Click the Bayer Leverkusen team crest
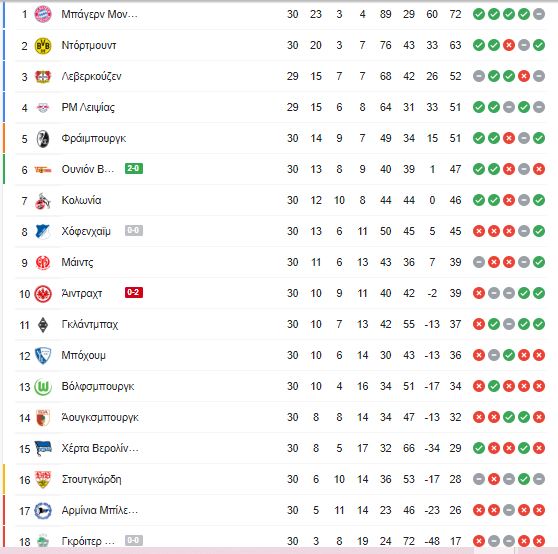This screenshot has width=558, height=554. point(43,76)
